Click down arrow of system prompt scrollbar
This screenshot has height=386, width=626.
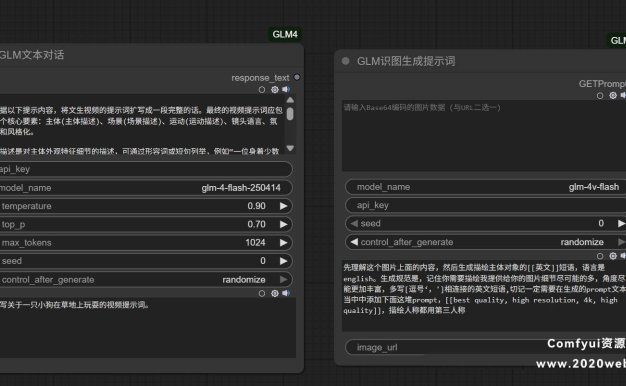[x=290, y=148]
